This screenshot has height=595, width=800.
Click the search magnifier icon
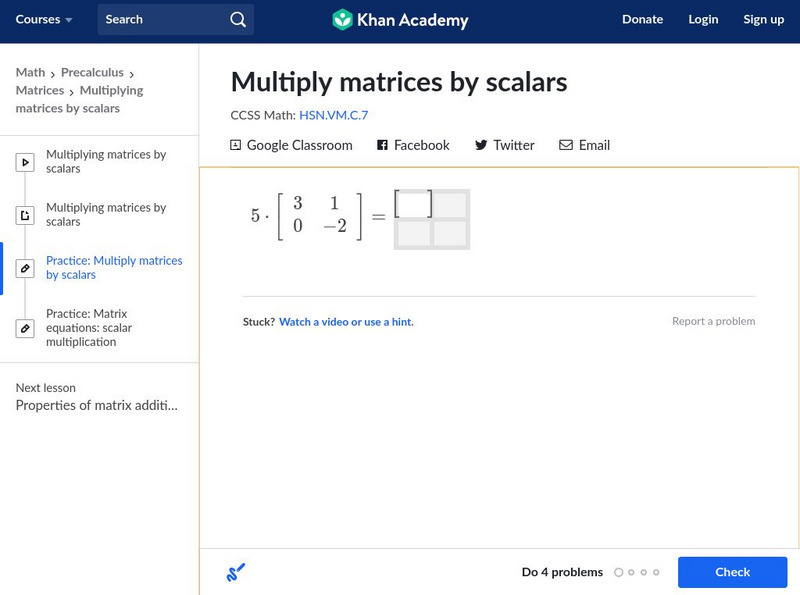[237, 20]
